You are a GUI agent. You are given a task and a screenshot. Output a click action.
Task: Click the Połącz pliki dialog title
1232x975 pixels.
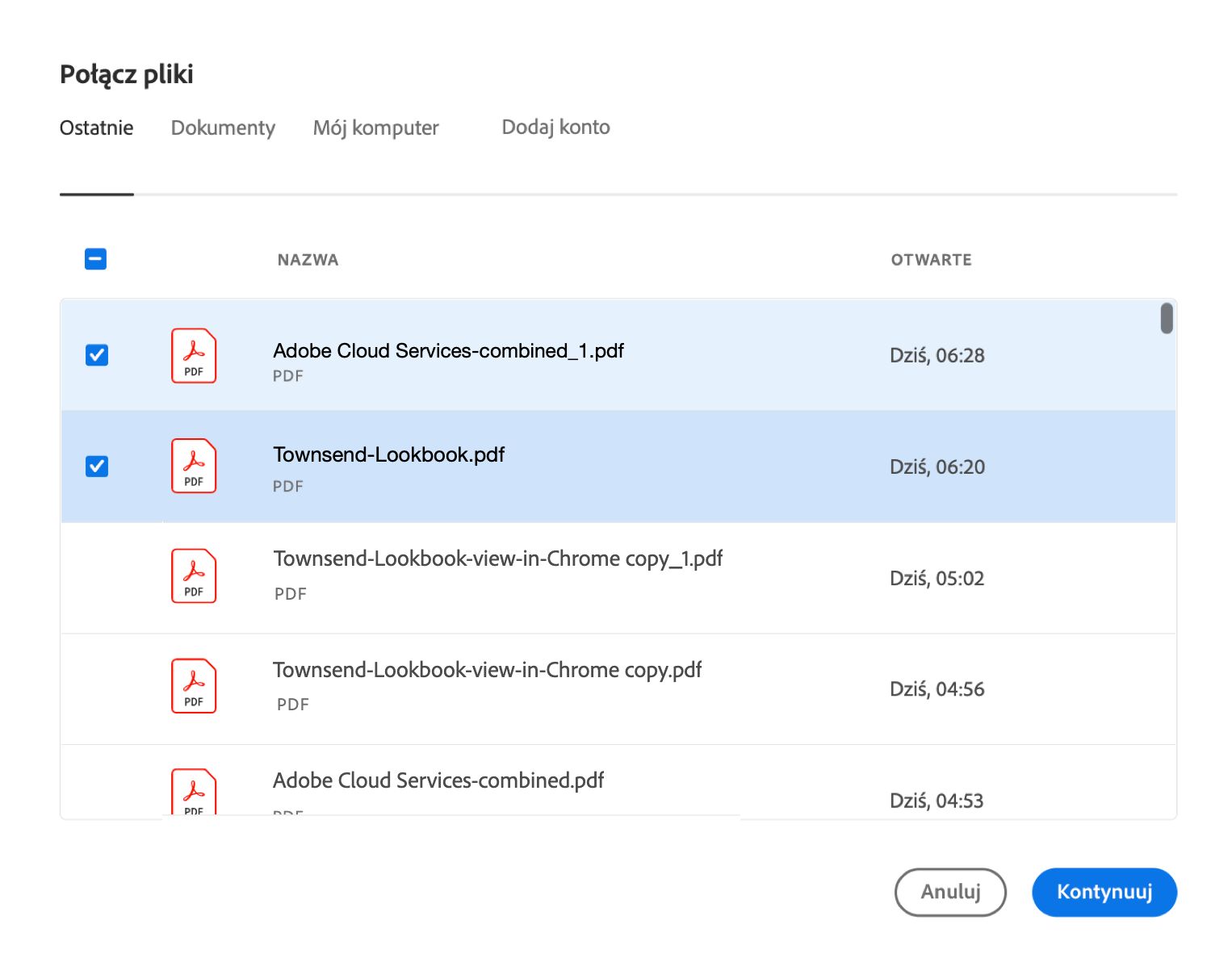[x=127, y=74]
